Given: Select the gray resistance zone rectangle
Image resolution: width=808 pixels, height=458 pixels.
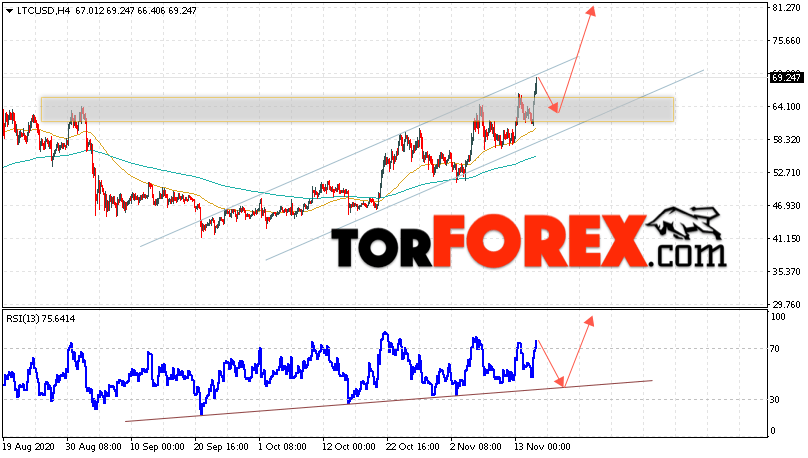Looking at the screenshot, I should tap(357, 109).
